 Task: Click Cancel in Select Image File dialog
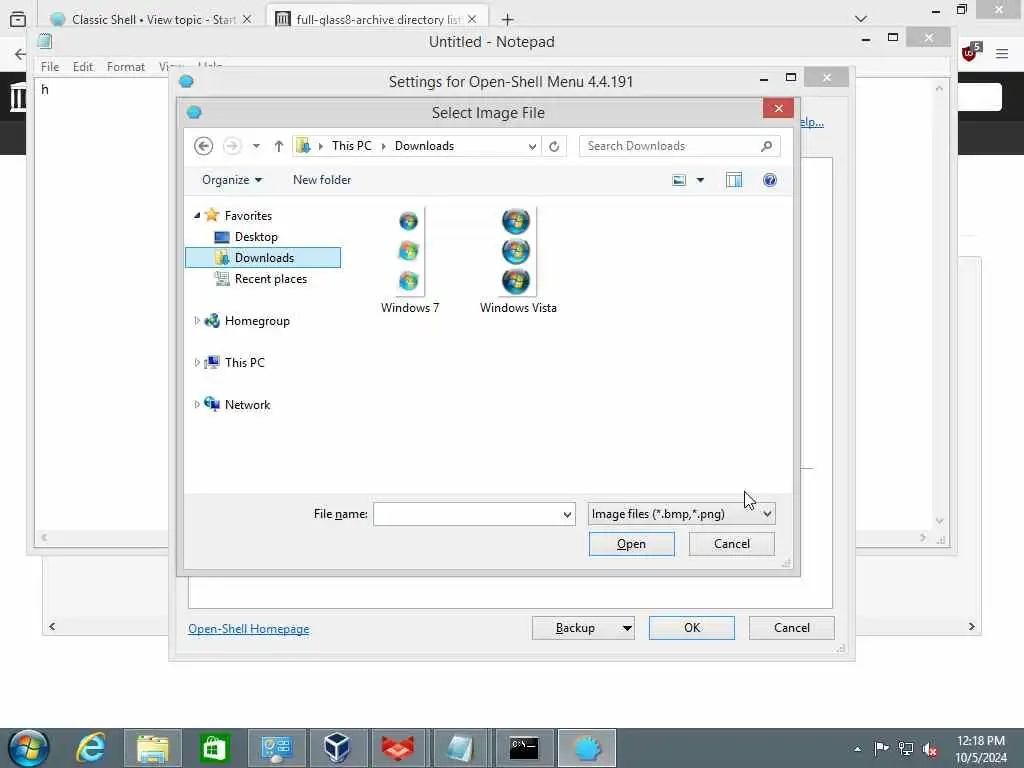coord(731,544)
